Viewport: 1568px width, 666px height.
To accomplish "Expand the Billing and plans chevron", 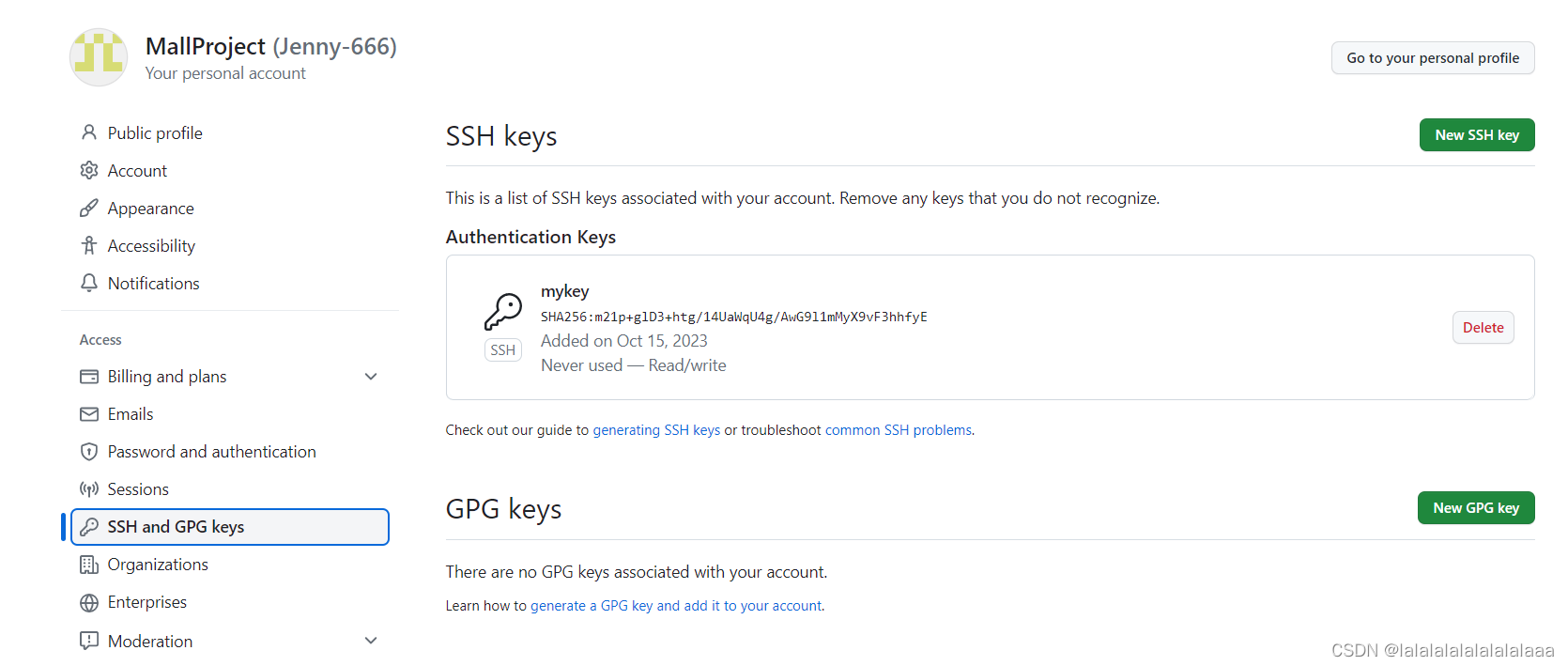I will (x=371, y=377).
